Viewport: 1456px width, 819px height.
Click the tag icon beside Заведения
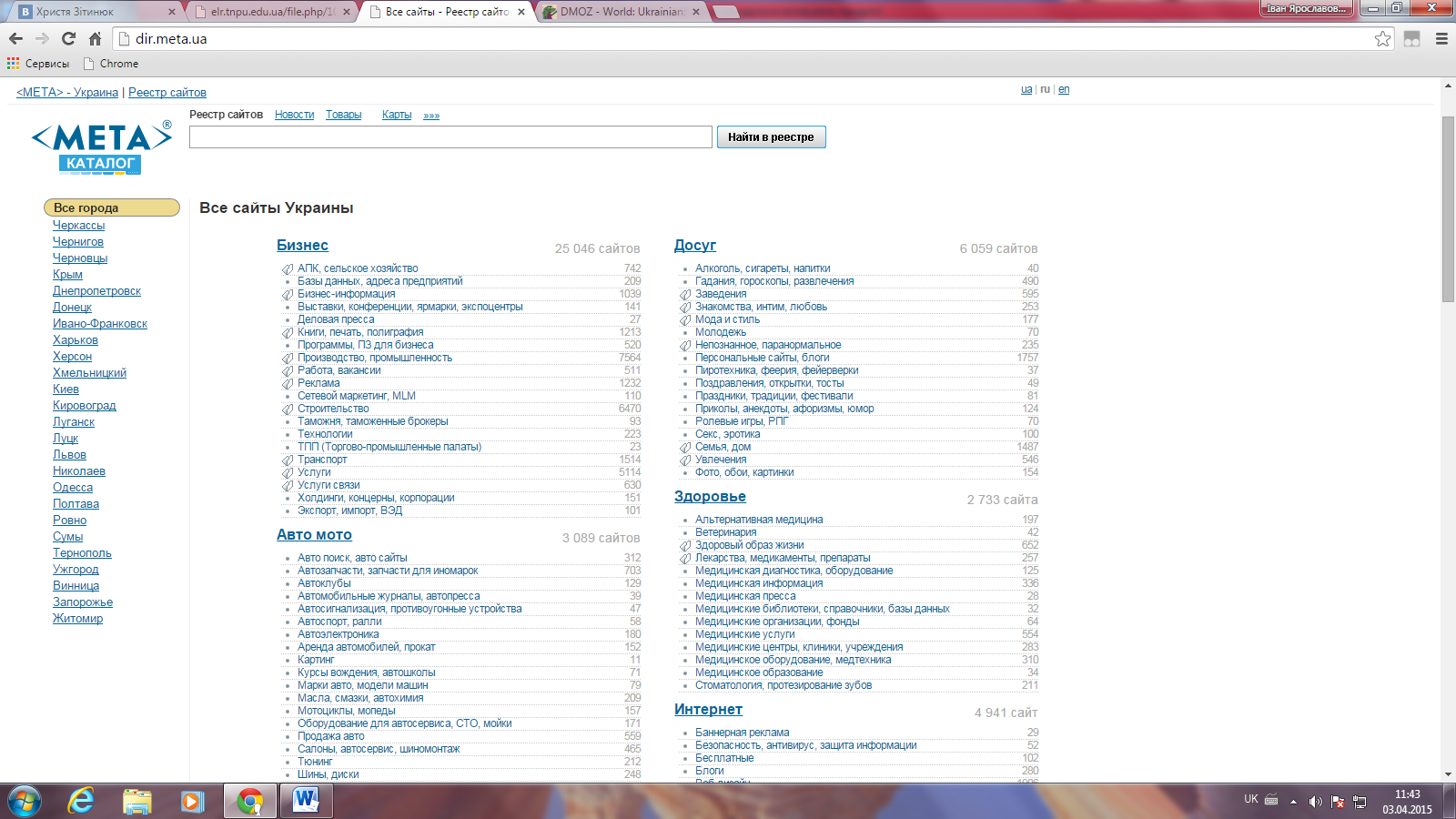(x=685, y=294)
